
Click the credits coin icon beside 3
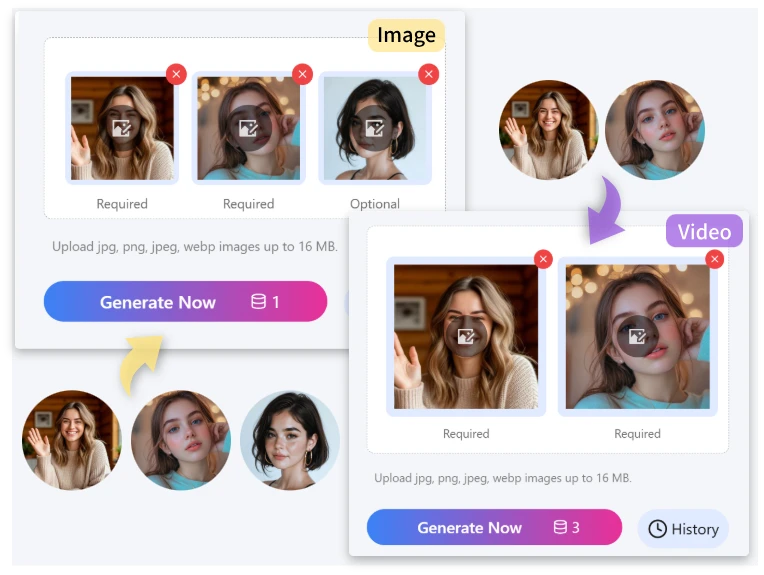coord(560,527)
